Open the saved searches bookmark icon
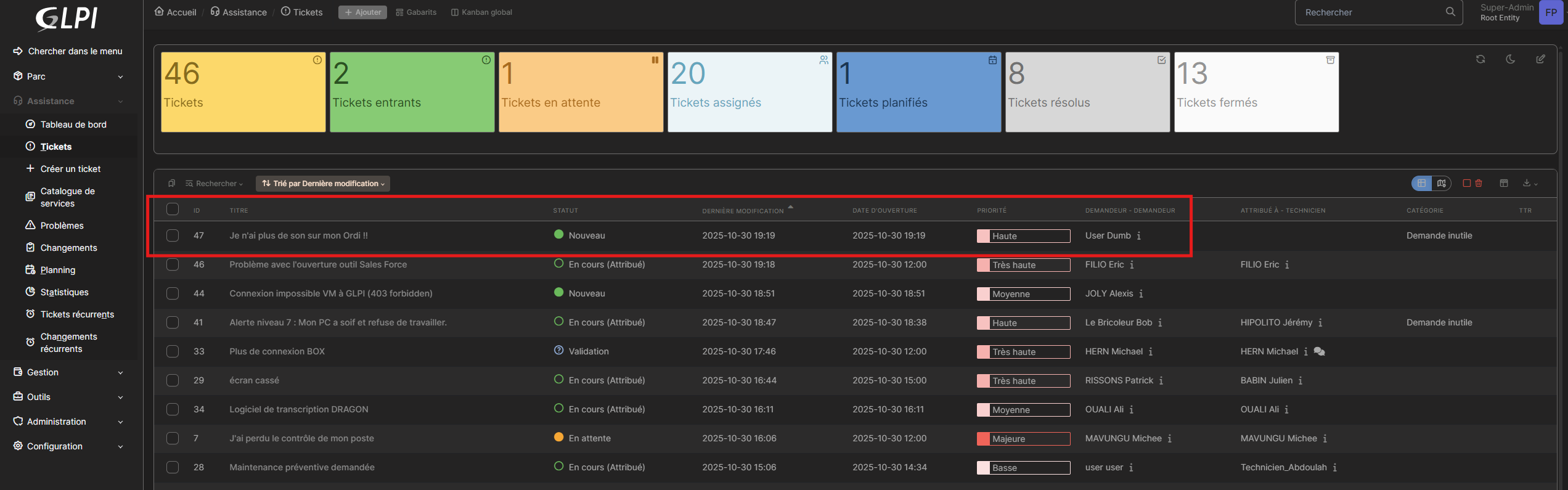 coord(171,183)
